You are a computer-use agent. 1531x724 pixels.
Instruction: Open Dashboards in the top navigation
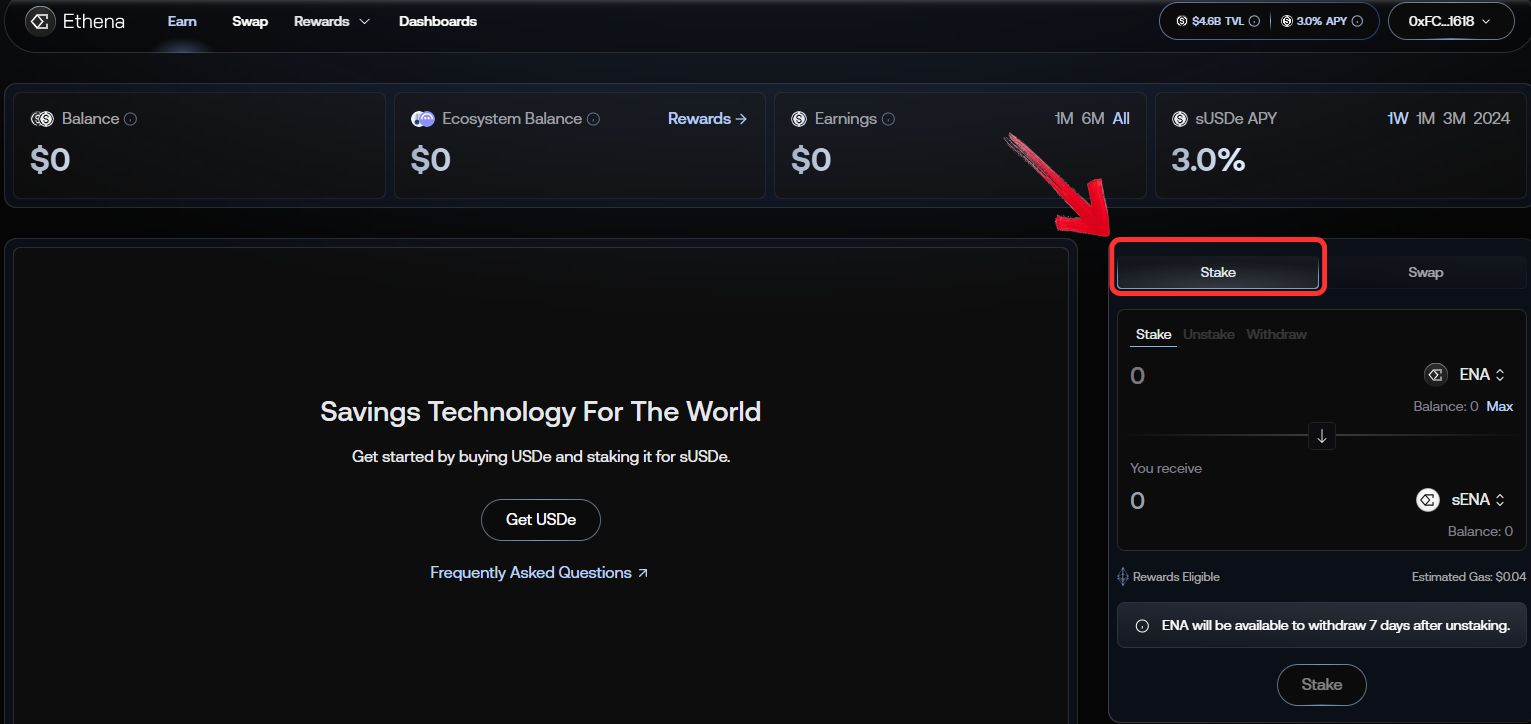tap(438, 21)
